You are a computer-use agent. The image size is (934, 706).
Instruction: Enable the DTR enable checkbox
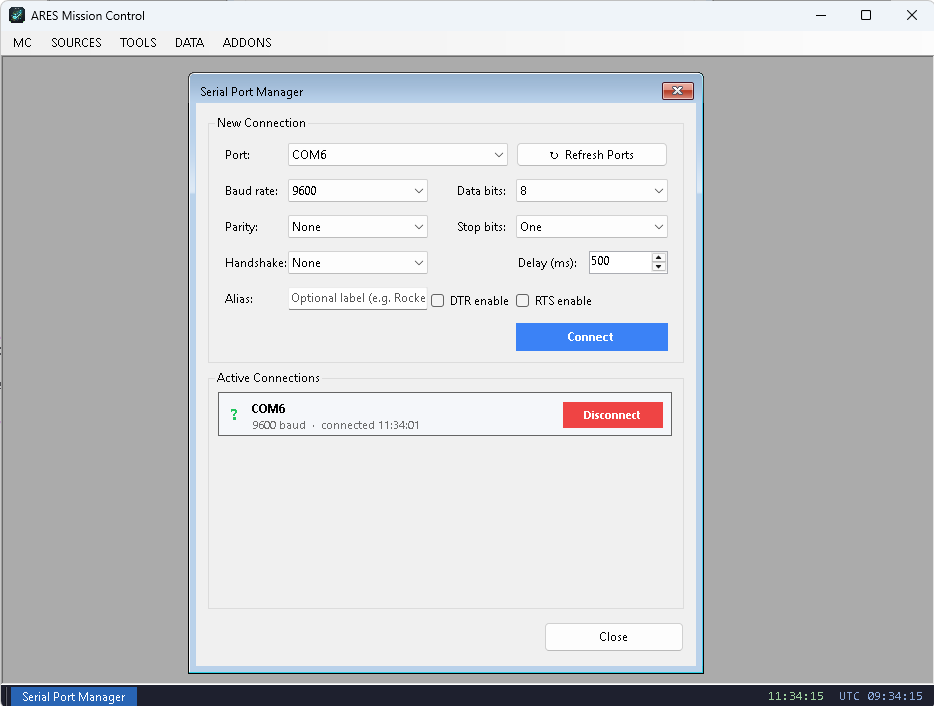pos(438,301)
